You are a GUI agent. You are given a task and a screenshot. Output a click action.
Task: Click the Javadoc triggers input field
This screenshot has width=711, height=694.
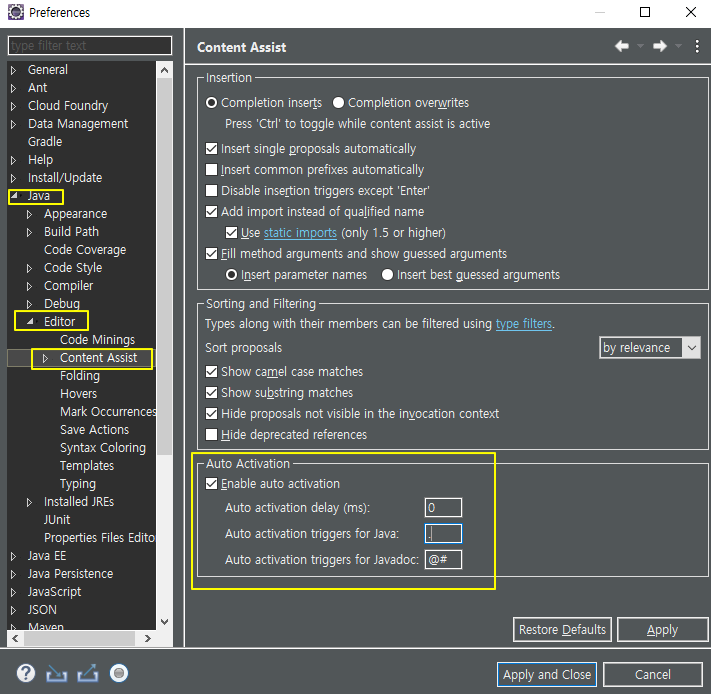[443, 559]
